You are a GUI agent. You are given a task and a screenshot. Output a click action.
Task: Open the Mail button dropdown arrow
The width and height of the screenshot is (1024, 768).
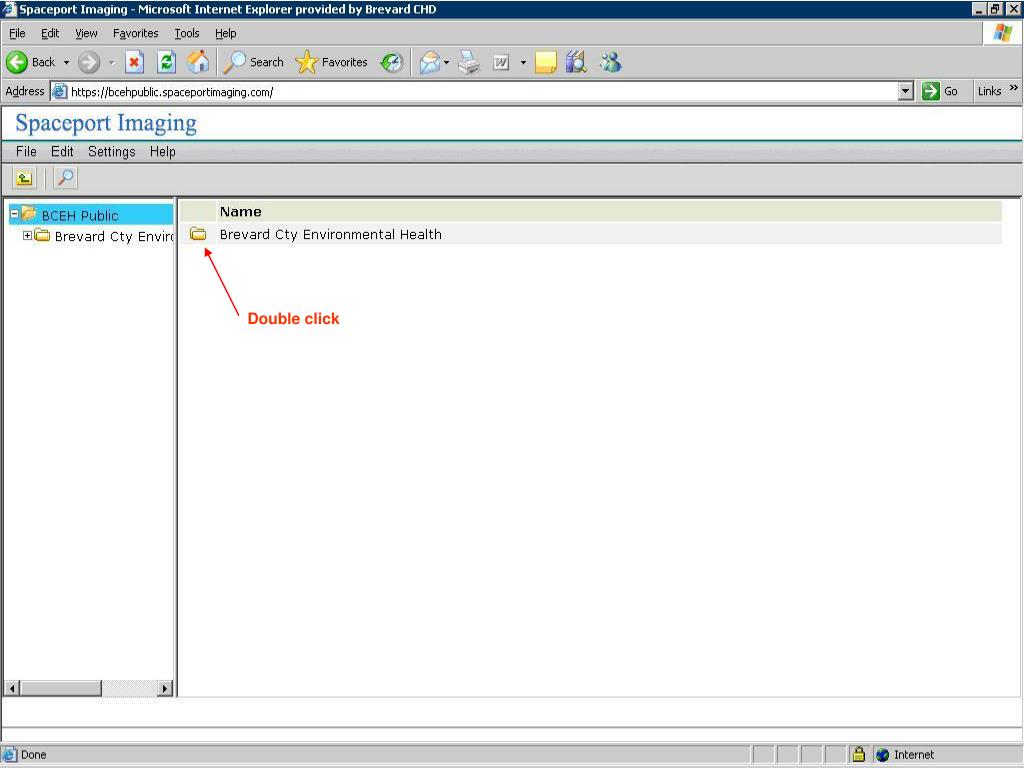tap(447, 63)
